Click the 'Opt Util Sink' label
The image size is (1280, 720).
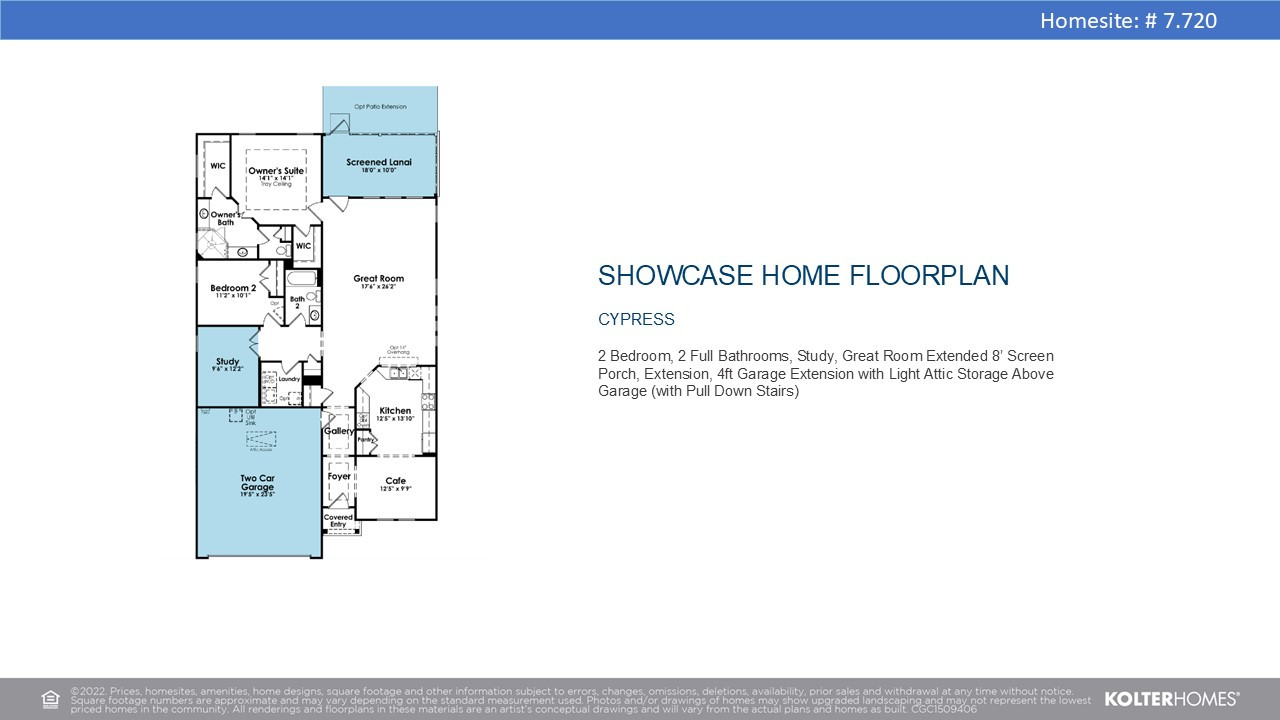click(x=250, y=417)
